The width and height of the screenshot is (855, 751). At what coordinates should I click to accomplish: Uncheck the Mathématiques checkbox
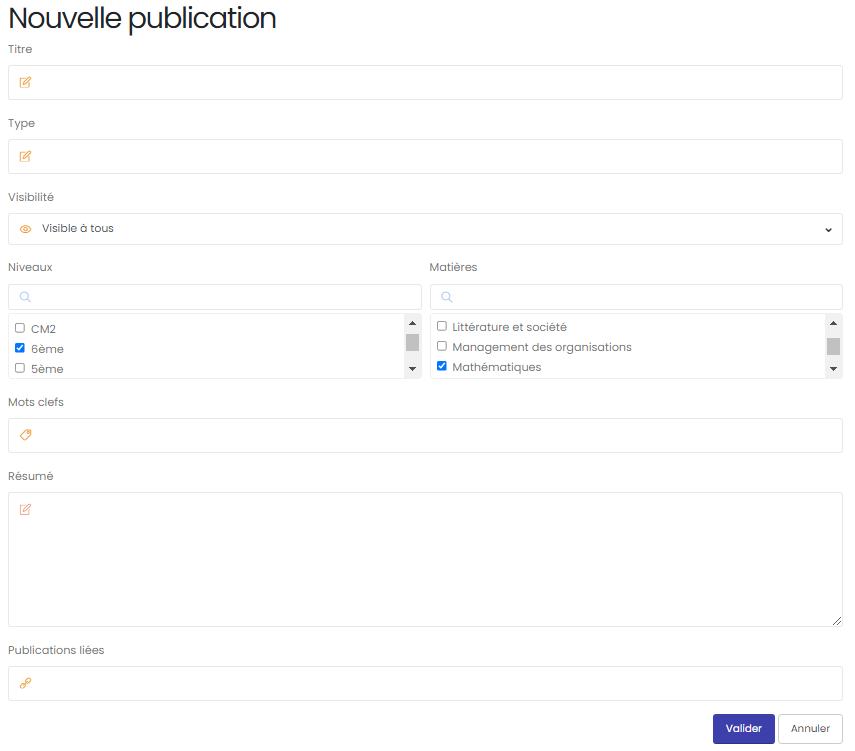pos(442,366)
